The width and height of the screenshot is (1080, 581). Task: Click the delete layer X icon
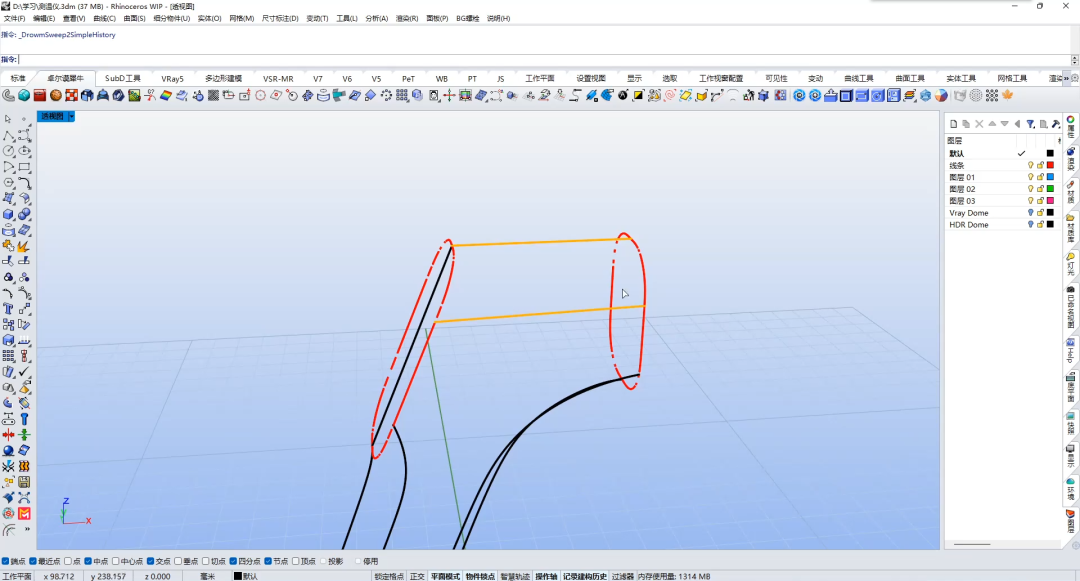pyautogui.click(x=979, y=124)
